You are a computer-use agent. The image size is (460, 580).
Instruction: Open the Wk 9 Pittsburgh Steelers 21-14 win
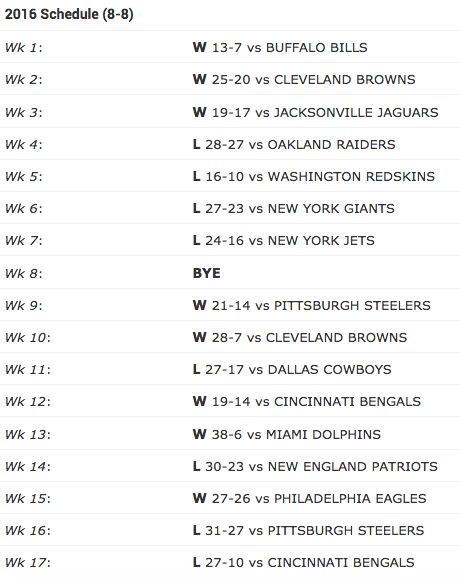(x=230, y=305)
